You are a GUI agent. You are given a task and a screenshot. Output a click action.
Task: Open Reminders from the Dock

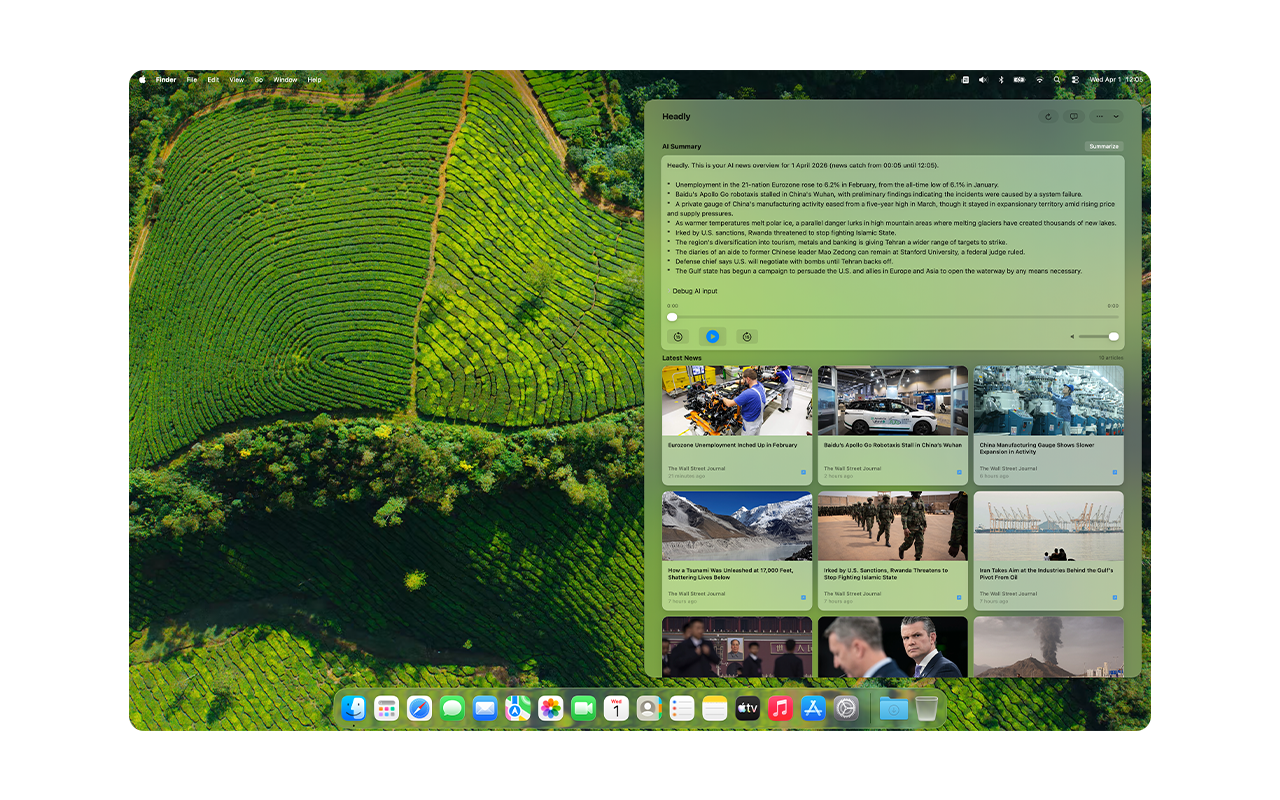682,708
